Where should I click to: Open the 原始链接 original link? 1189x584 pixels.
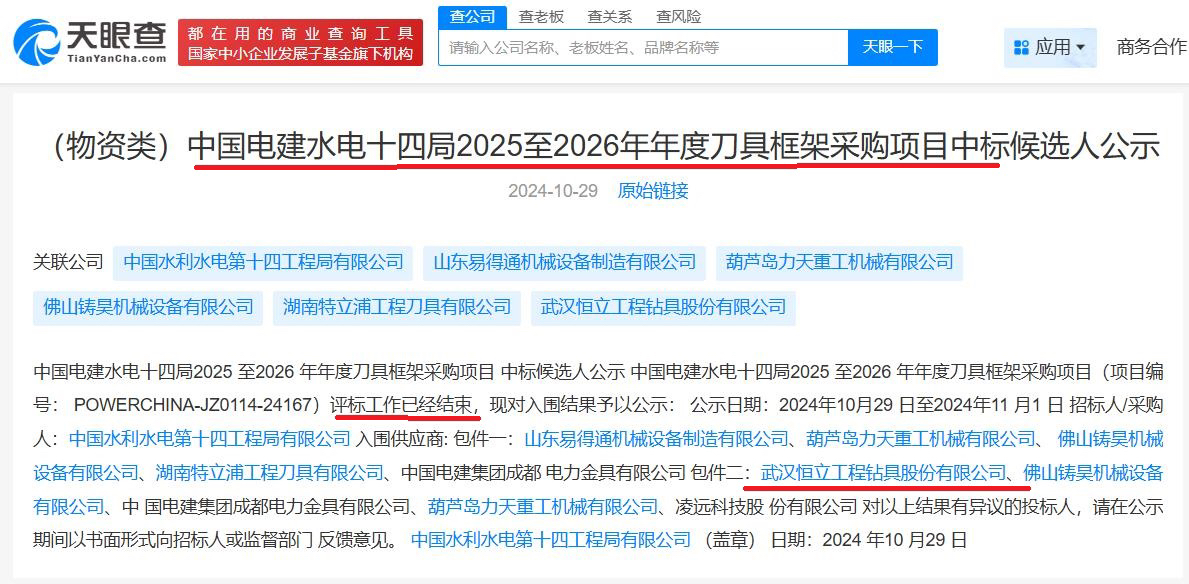[x=653, y=190]
